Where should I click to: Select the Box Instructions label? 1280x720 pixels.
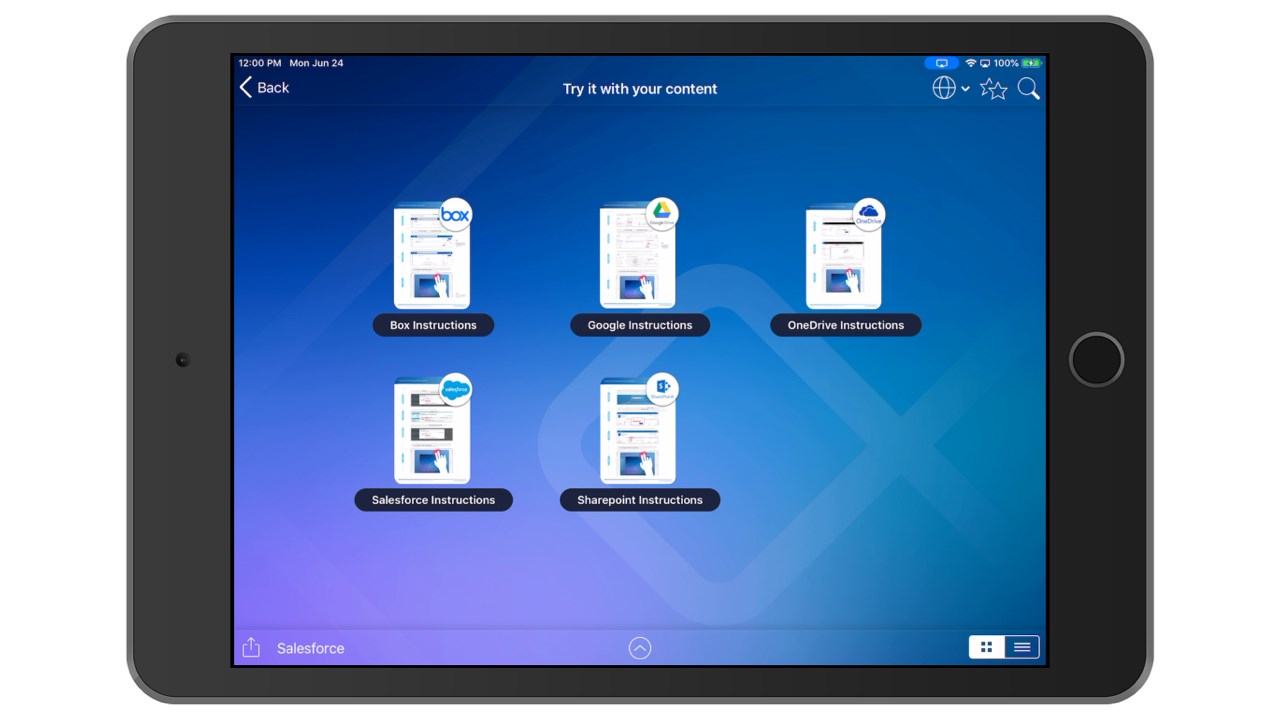433,325
